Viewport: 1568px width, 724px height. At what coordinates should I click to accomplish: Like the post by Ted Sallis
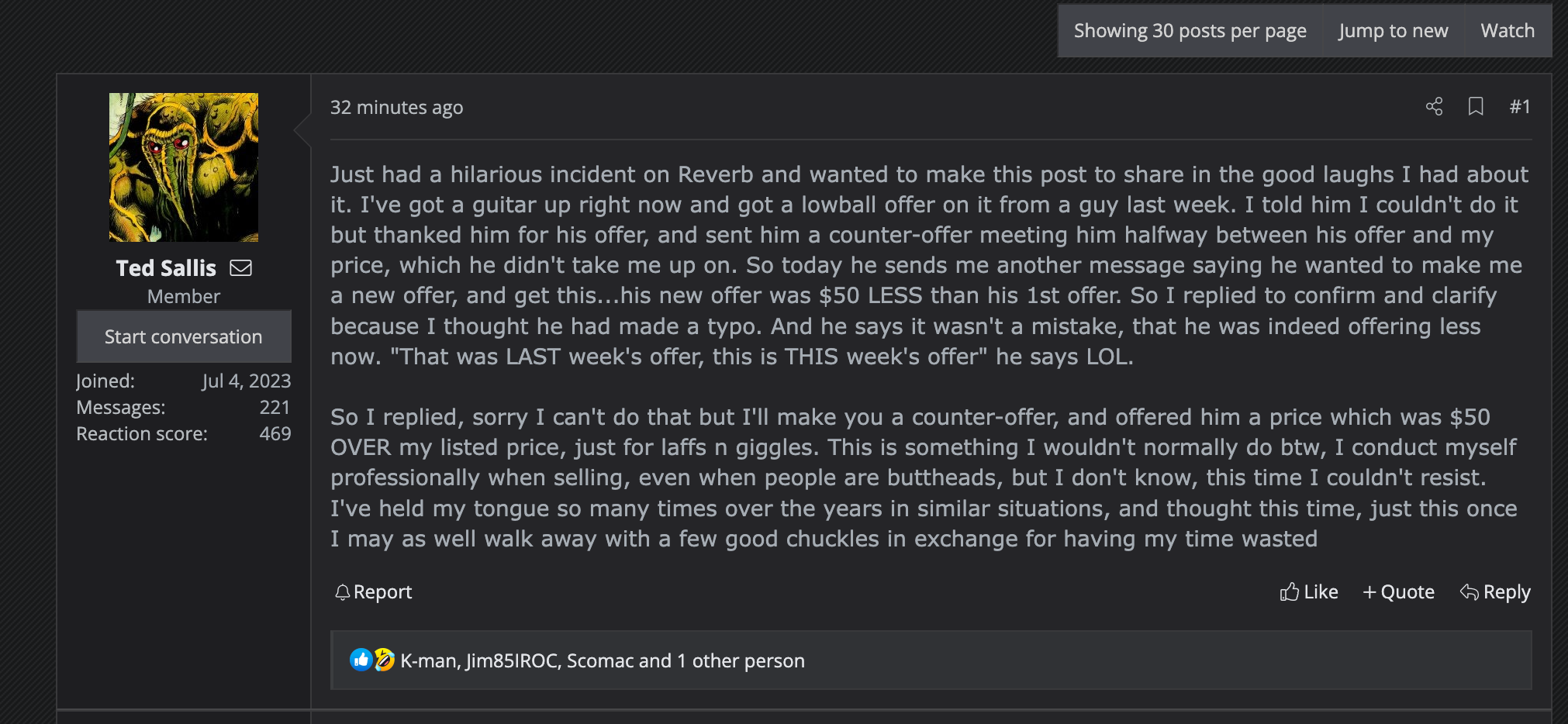[x=1309, y=592]
